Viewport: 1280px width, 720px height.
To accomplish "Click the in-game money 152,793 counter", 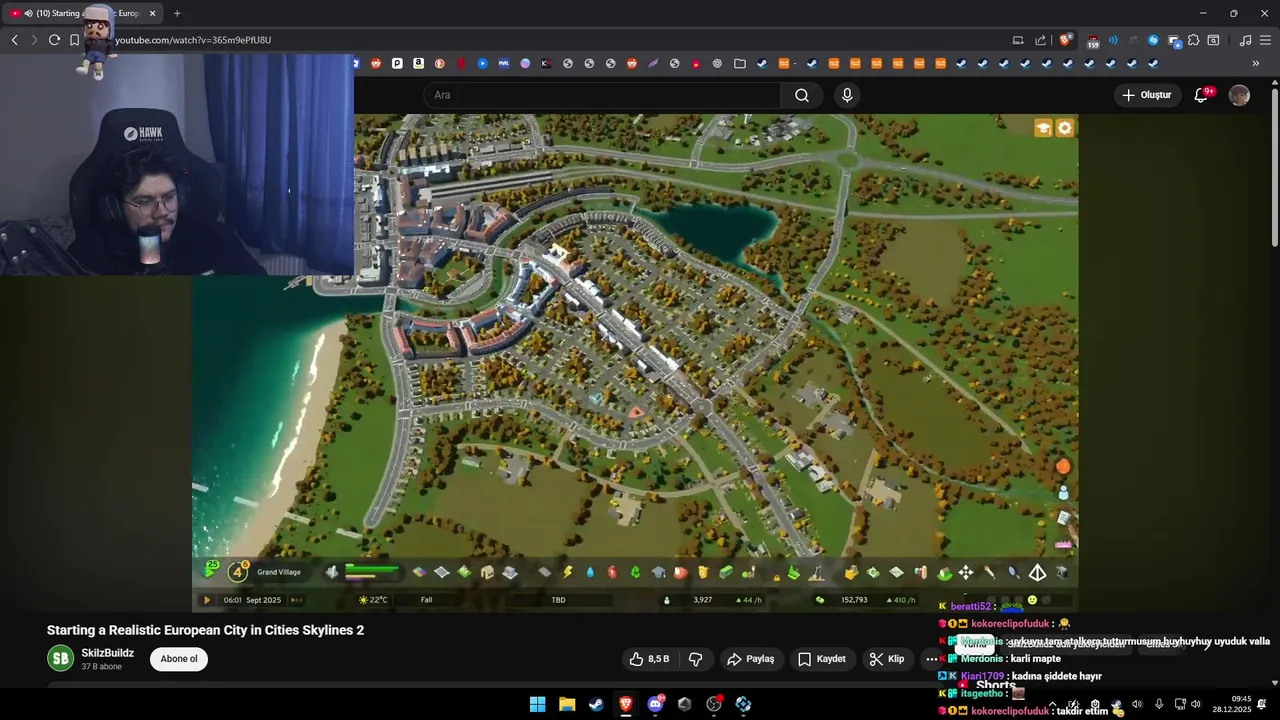I will click(854, 600).
